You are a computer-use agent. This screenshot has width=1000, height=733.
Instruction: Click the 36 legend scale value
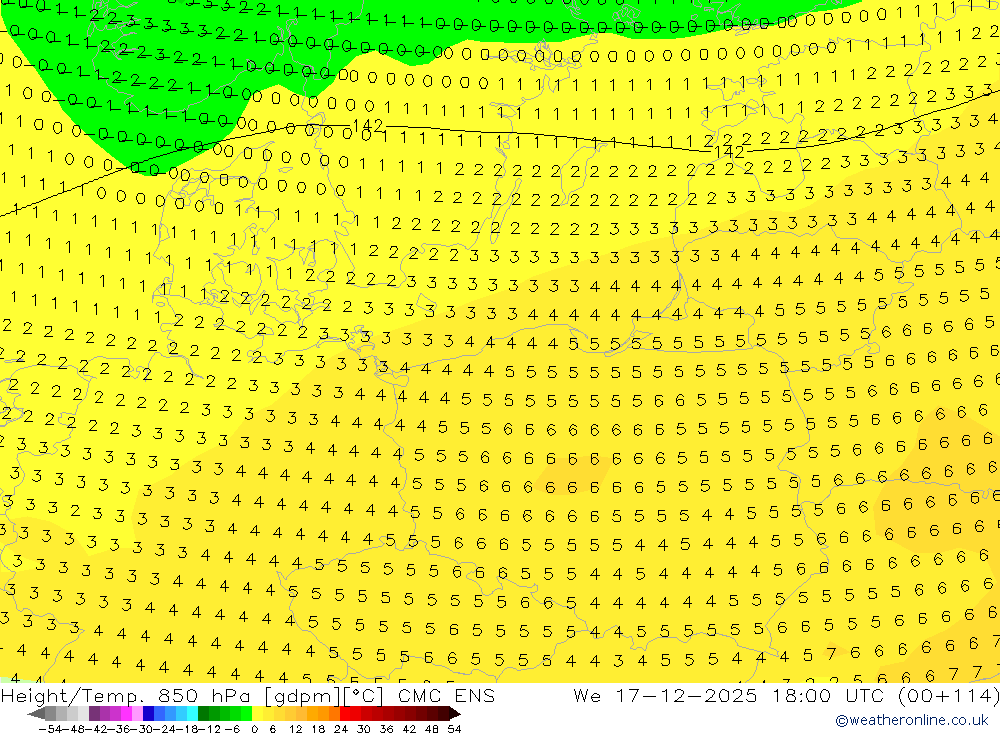pyautogui.click(x=386, y=729)
